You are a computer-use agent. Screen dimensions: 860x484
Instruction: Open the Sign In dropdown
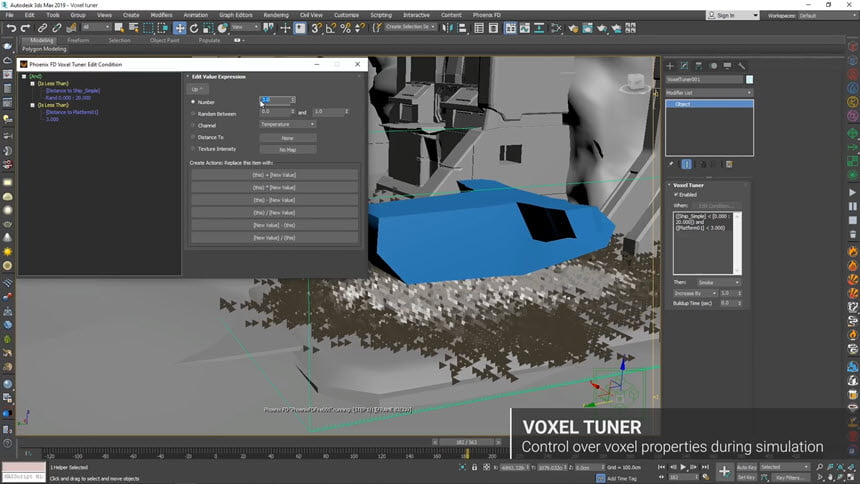[x=733, y=15]
